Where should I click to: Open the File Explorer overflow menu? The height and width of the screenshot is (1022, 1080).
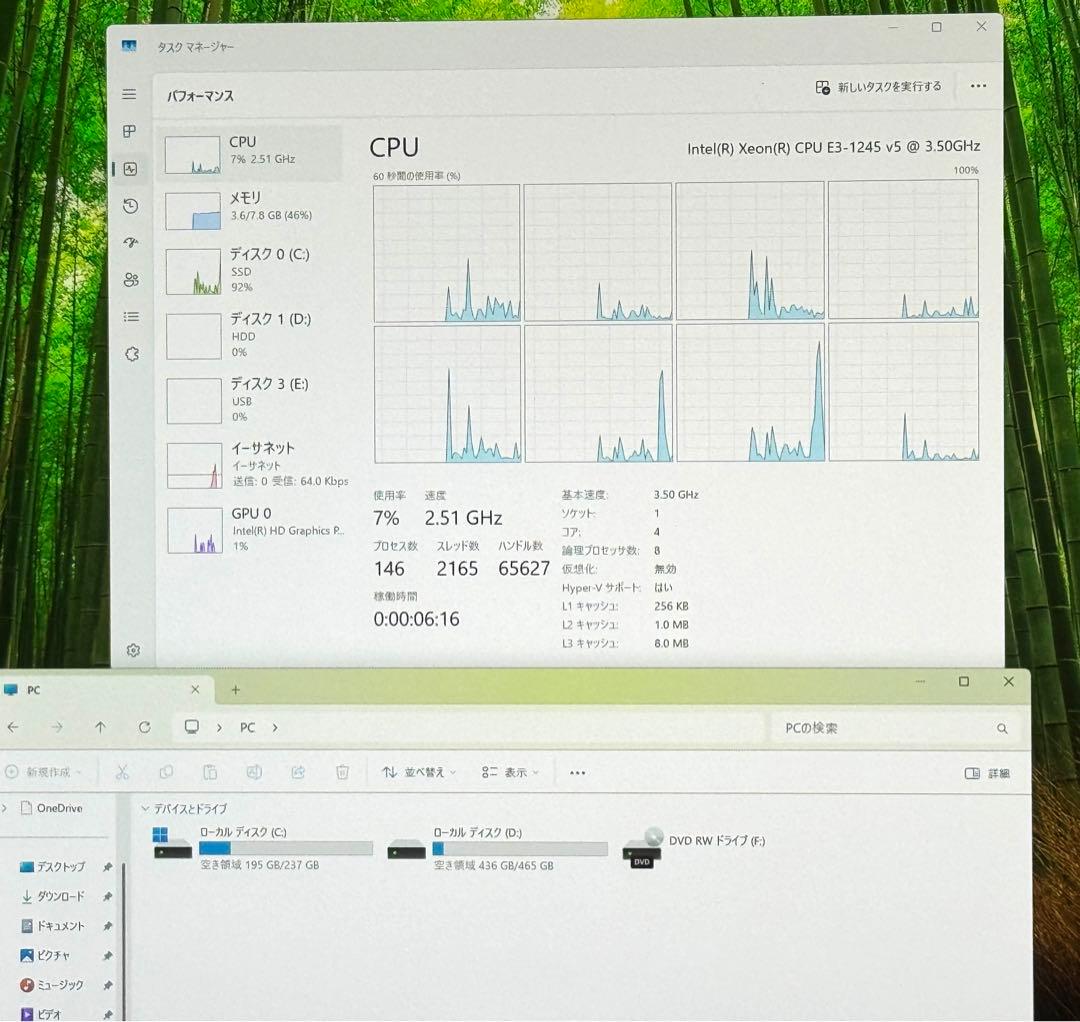tap(577, 772)
